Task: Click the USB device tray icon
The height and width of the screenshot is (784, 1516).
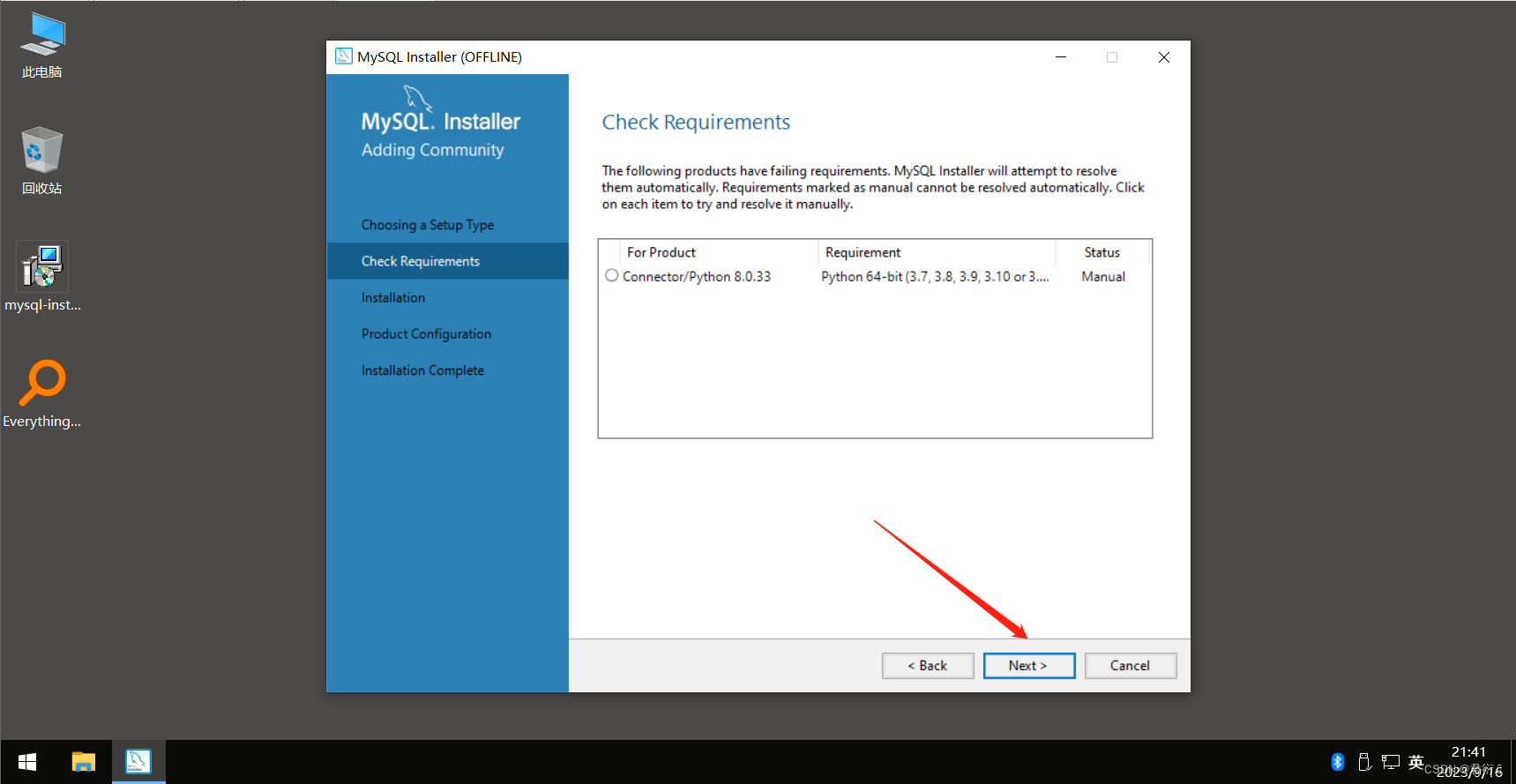Action: coord(1364,762)
